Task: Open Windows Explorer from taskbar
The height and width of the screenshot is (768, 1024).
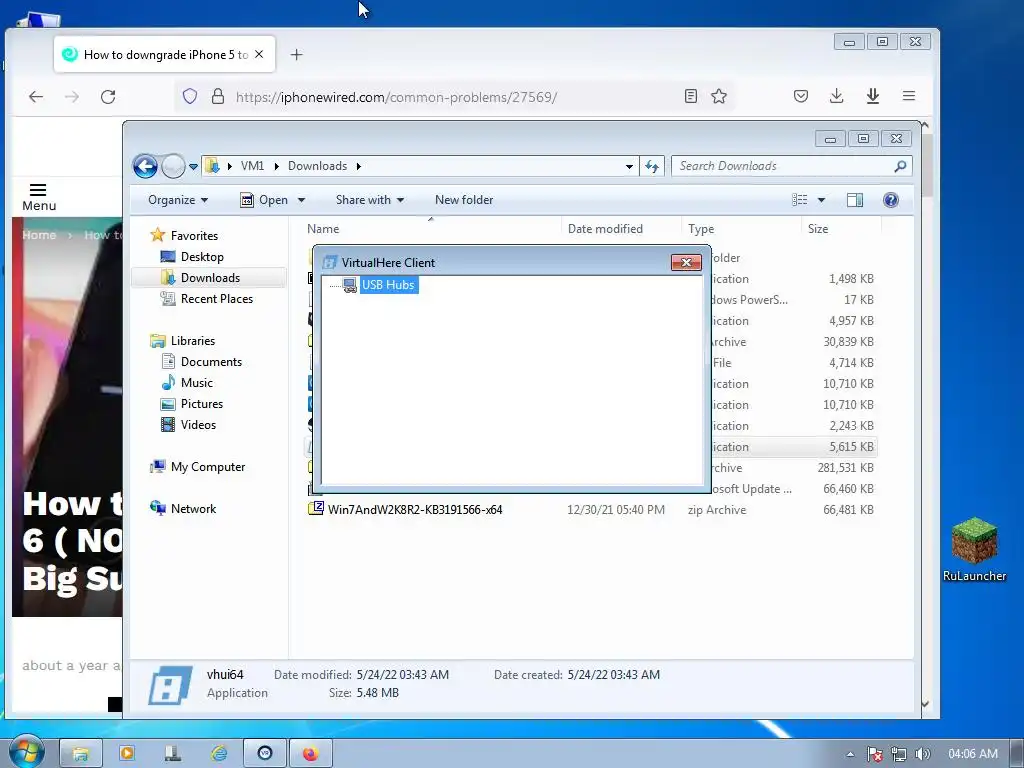Action: click(x=81, y=754)
